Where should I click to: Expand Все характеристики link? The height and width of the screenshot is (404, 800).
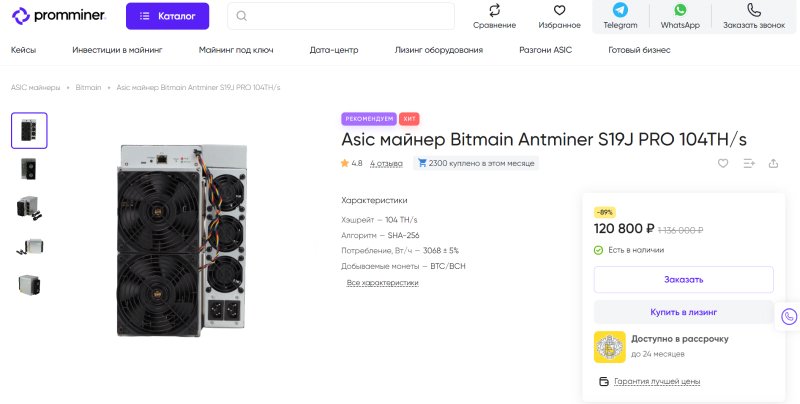[383, 283]
